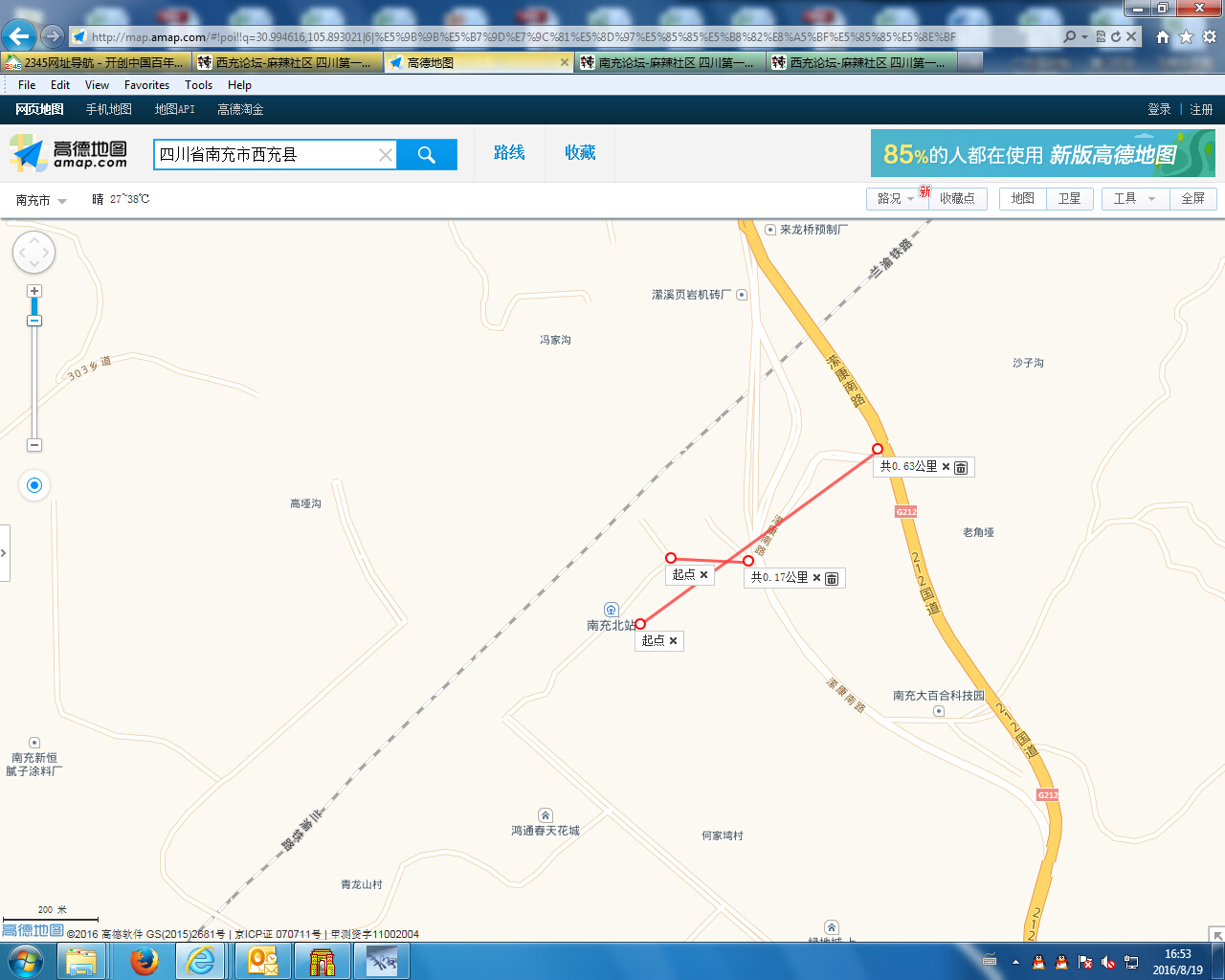Click the zoom in plus button
Image resolution: width=1225 pixels, height=980 pixels.
pyautogui.click(x=34, y=291)
